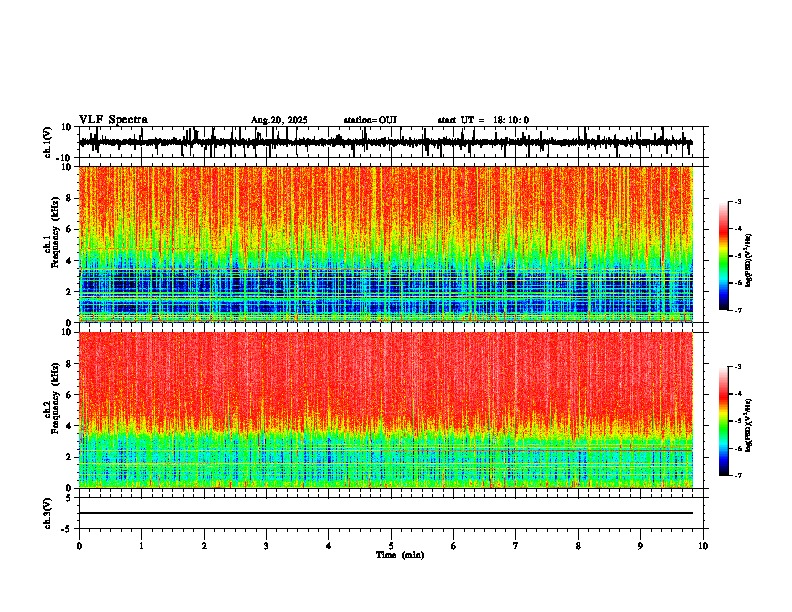Click the ch.1 spectrogram color scale bar
792x612 pixels.
pos(724,256)
